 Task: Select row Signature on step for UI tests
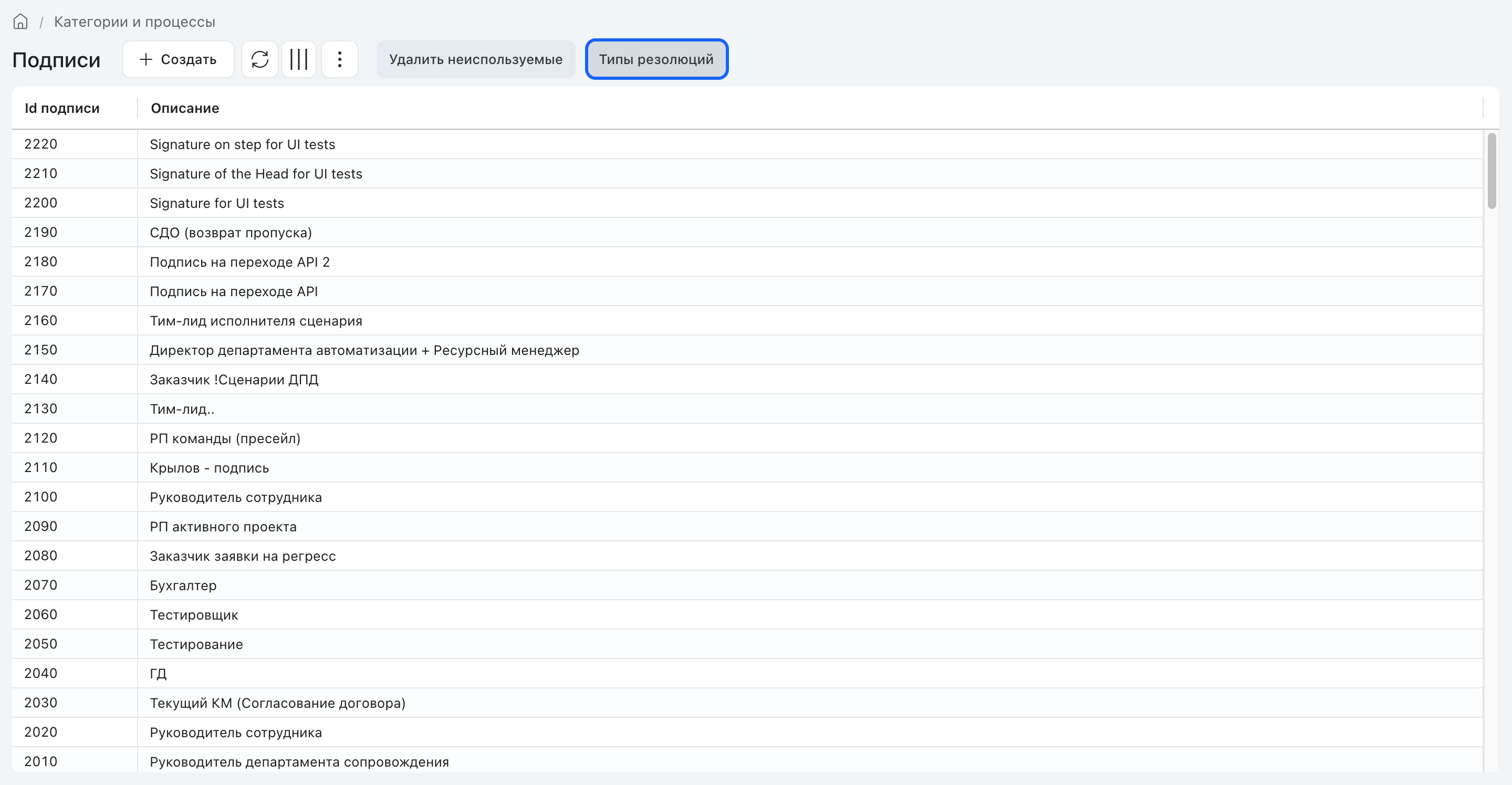(x=747, y=144)
